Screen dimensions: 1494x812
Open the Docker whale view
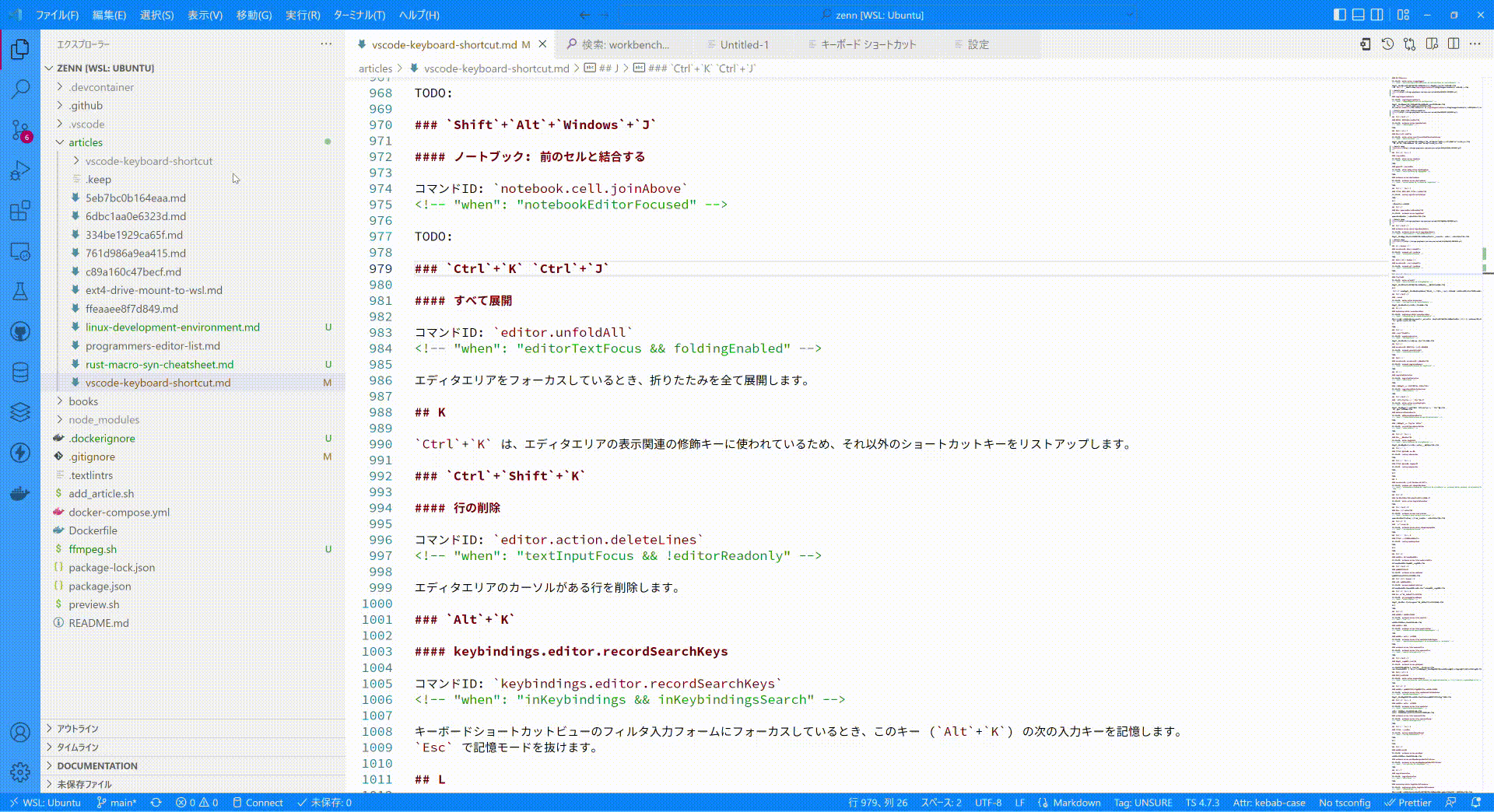20,493
